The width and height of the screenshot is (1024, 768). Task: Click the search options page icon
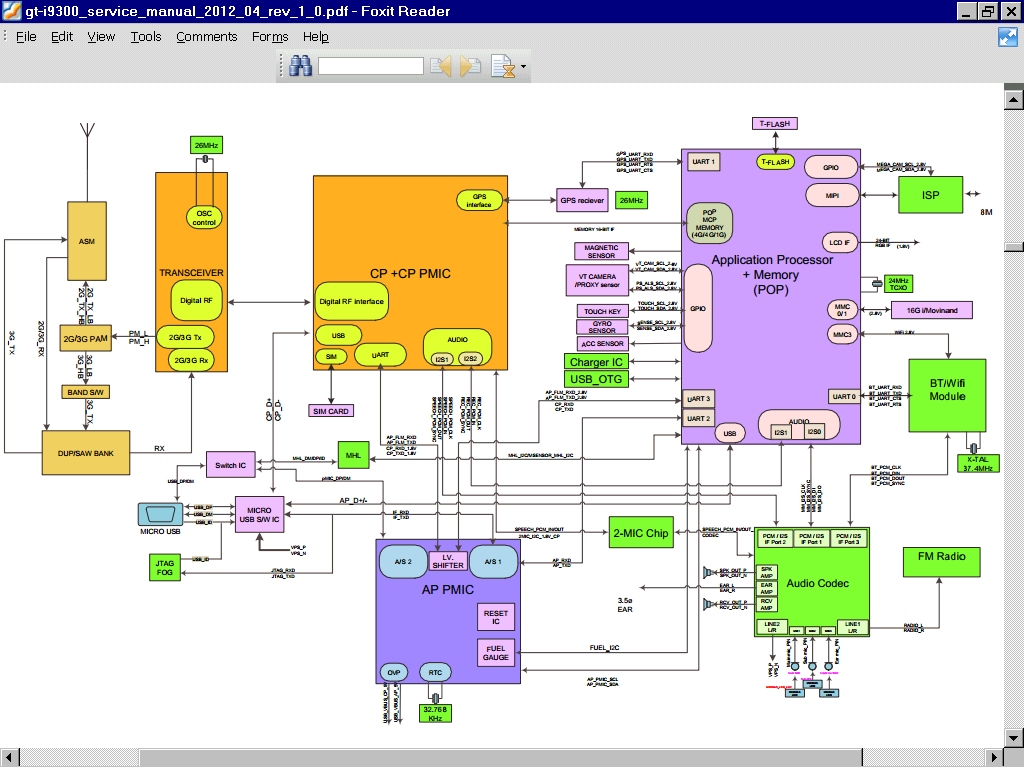[x=502, y=66]
